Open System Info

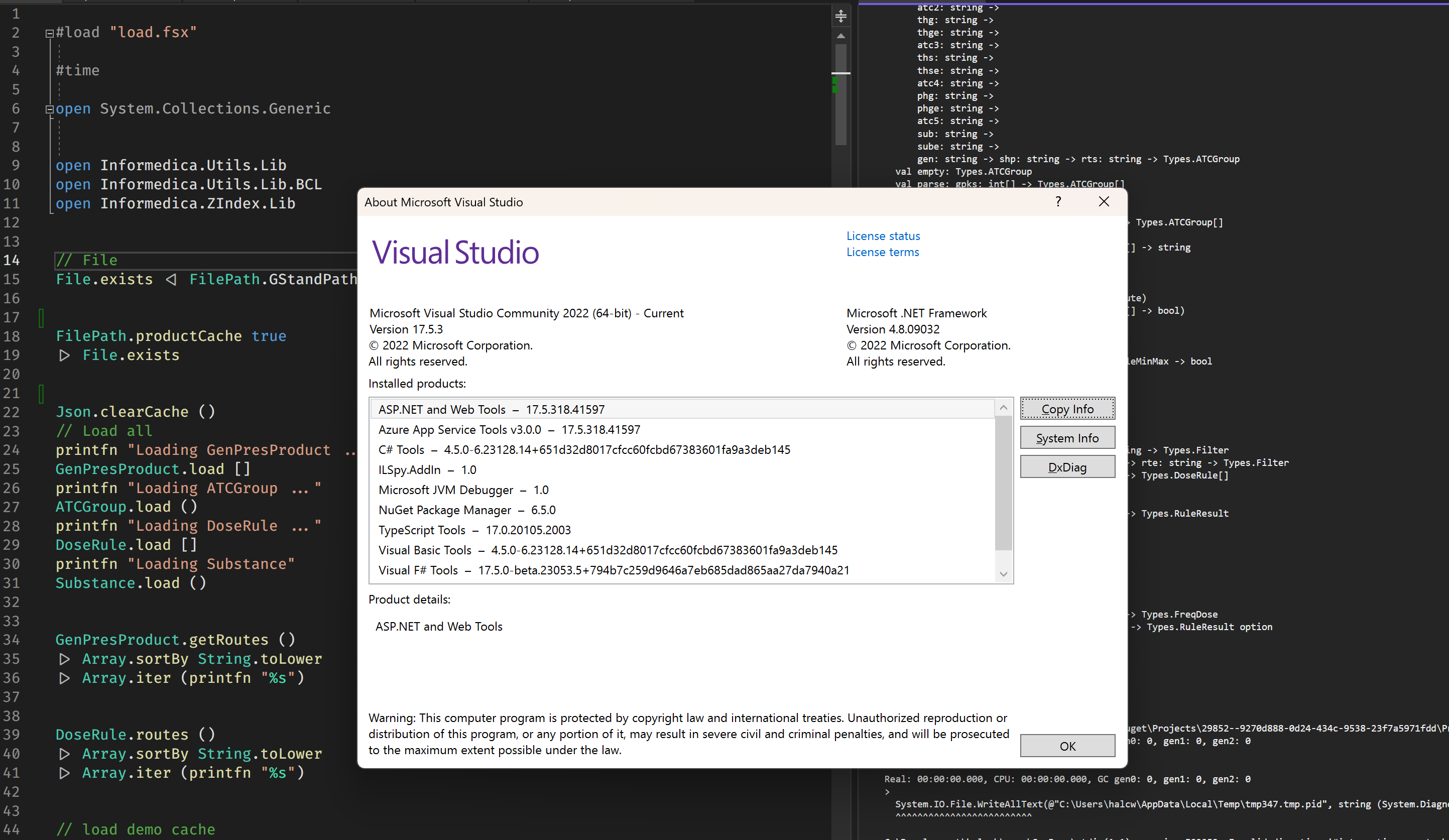point(1067,437)
